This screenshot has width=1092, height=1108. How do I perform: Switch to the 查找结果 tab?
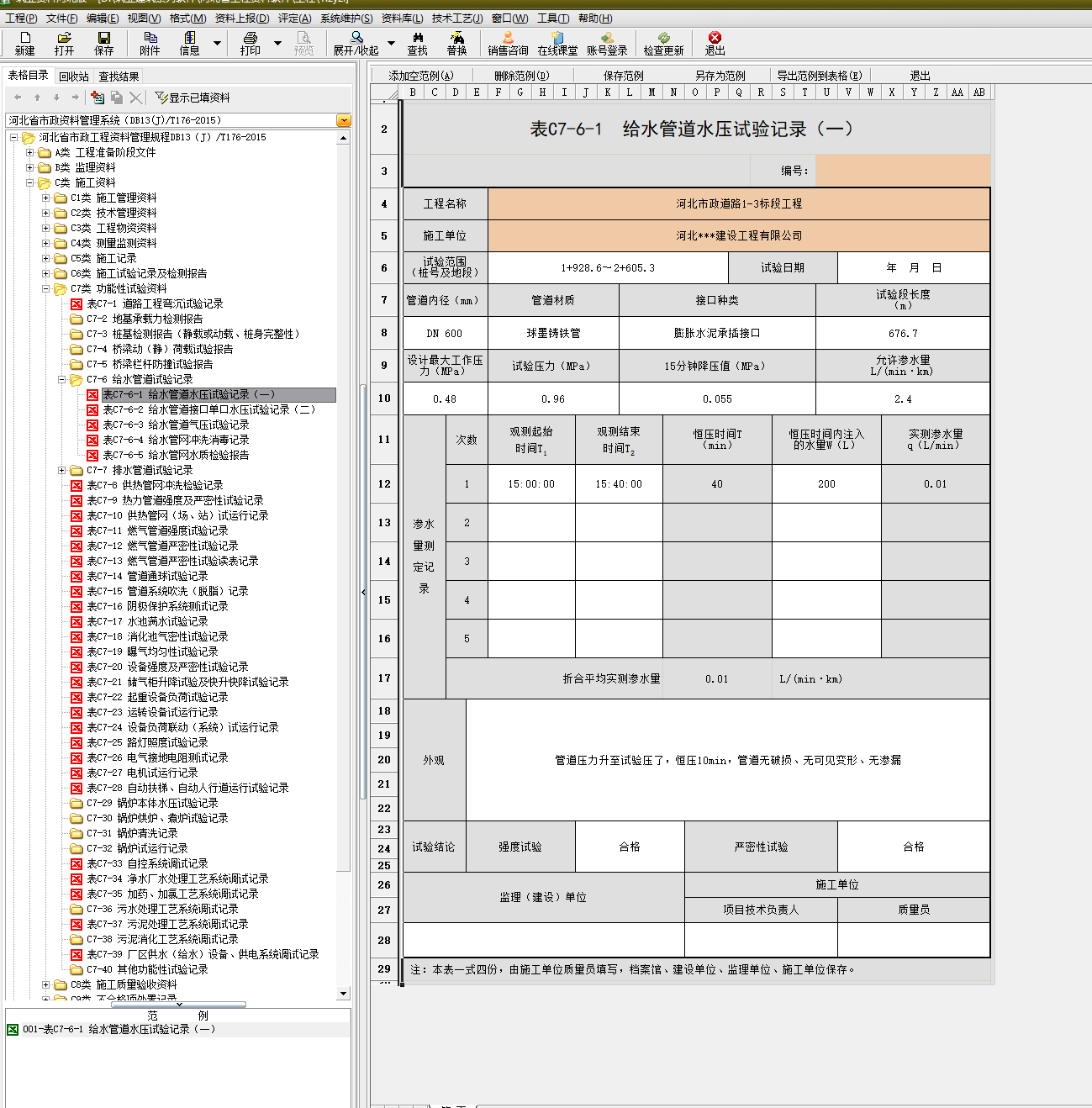click(x=119, y=77)
